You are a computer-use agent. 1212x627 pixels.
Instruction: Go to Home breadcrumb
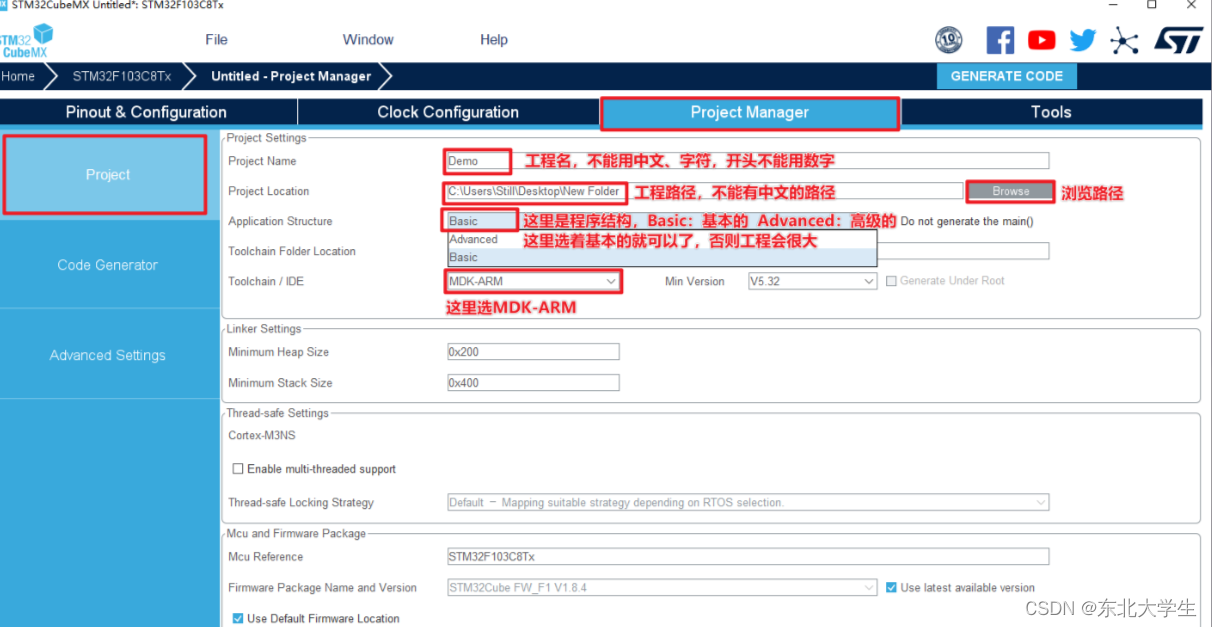[x=18, y=76]
